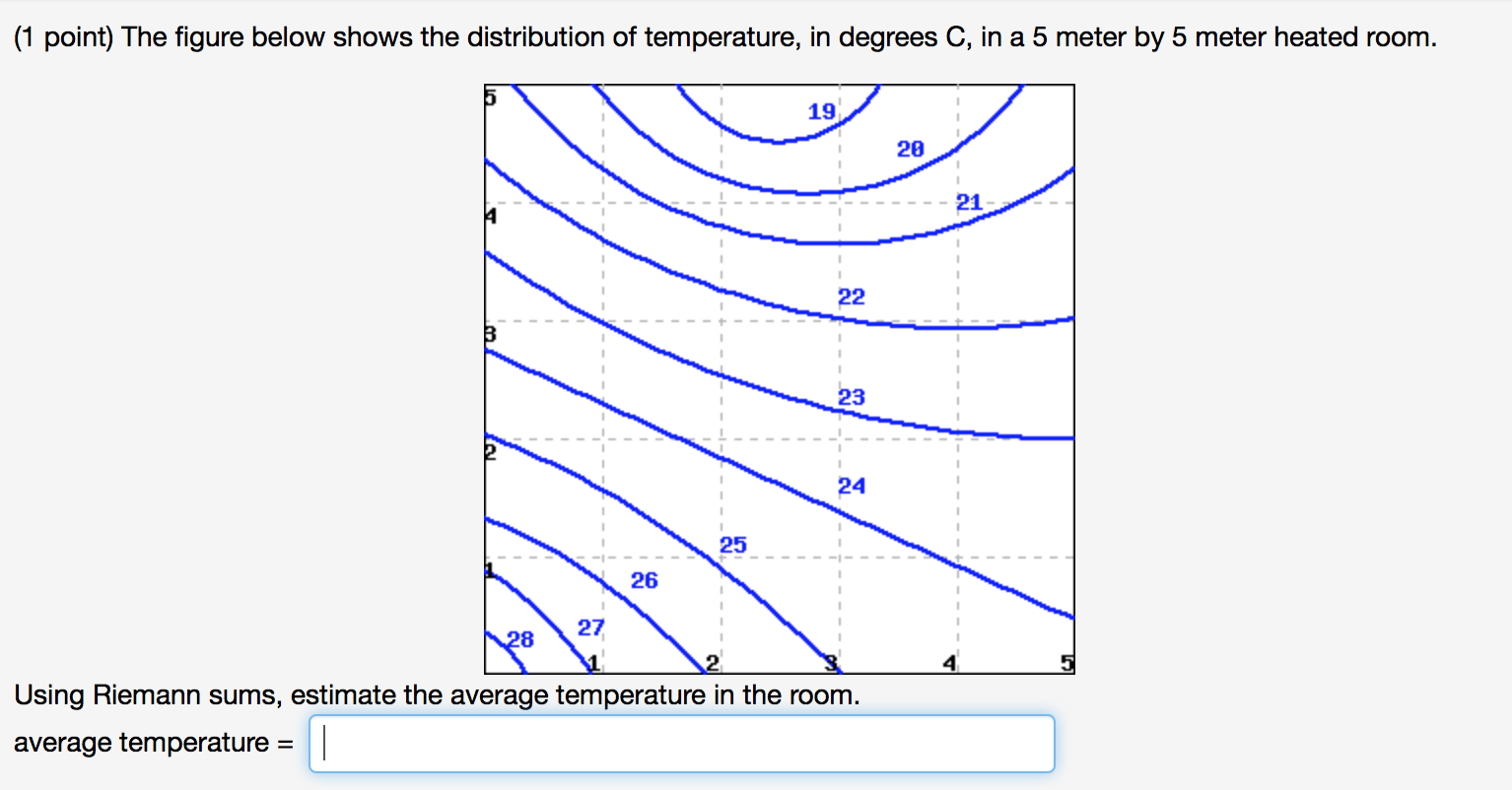The image size is (1512, 790).
Task: Select the 19-degree contour label
Action: (x=819, y=111)
